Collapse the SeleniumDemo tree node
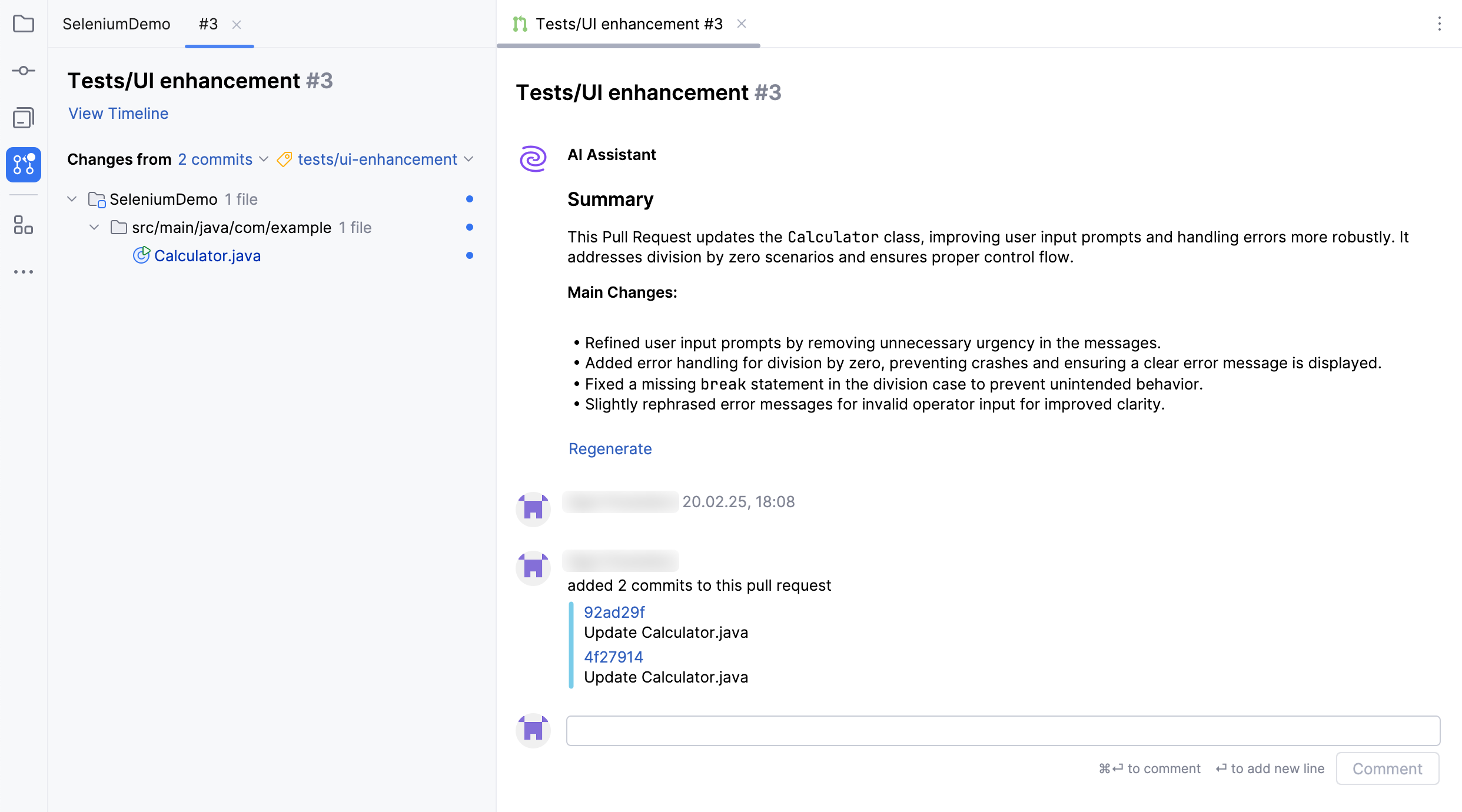This screenshot has height=812, width=1462. [x=72, y=199]
